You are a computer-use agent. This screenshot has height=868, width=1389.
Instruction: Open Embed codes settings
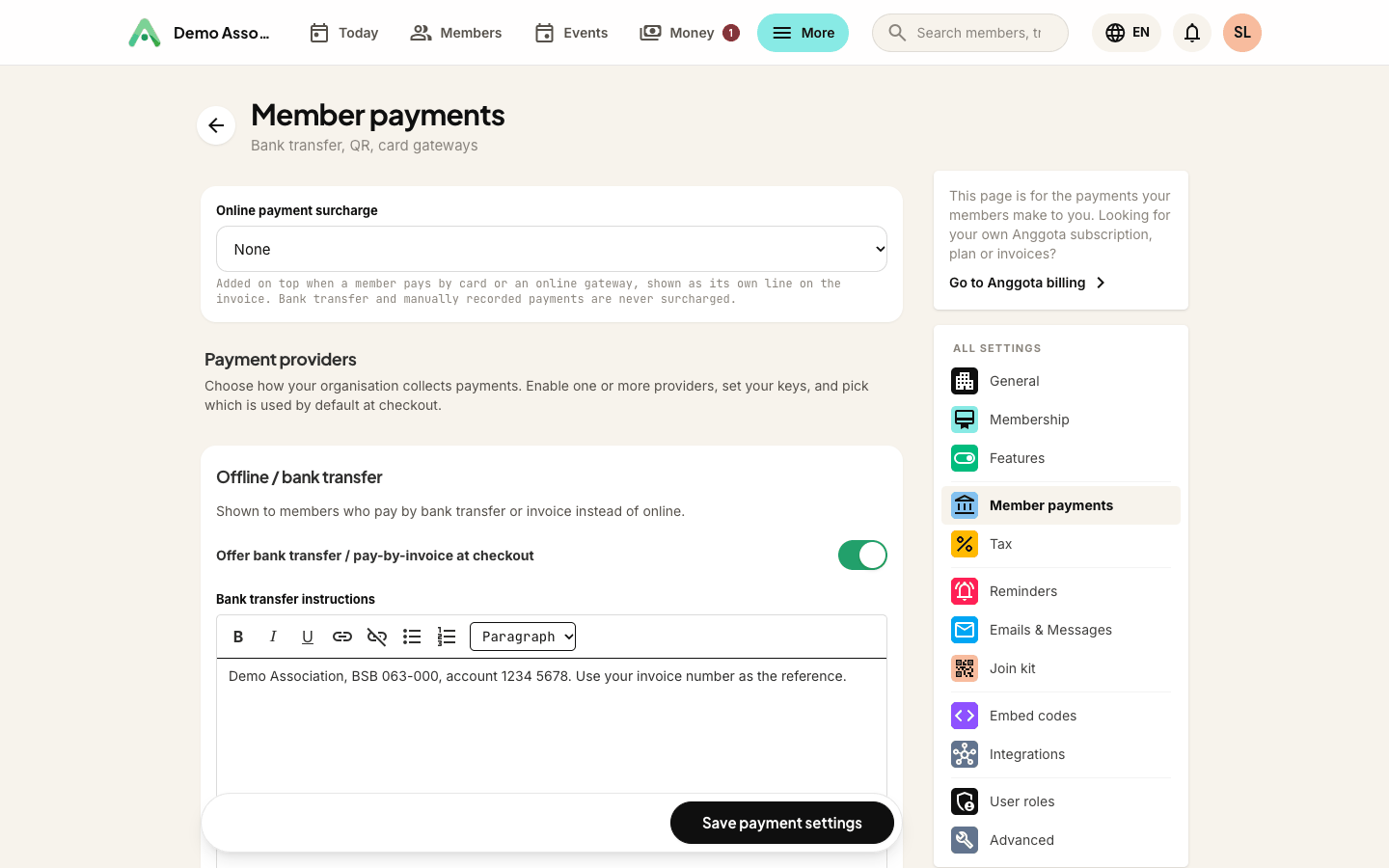coord(1061,716)
